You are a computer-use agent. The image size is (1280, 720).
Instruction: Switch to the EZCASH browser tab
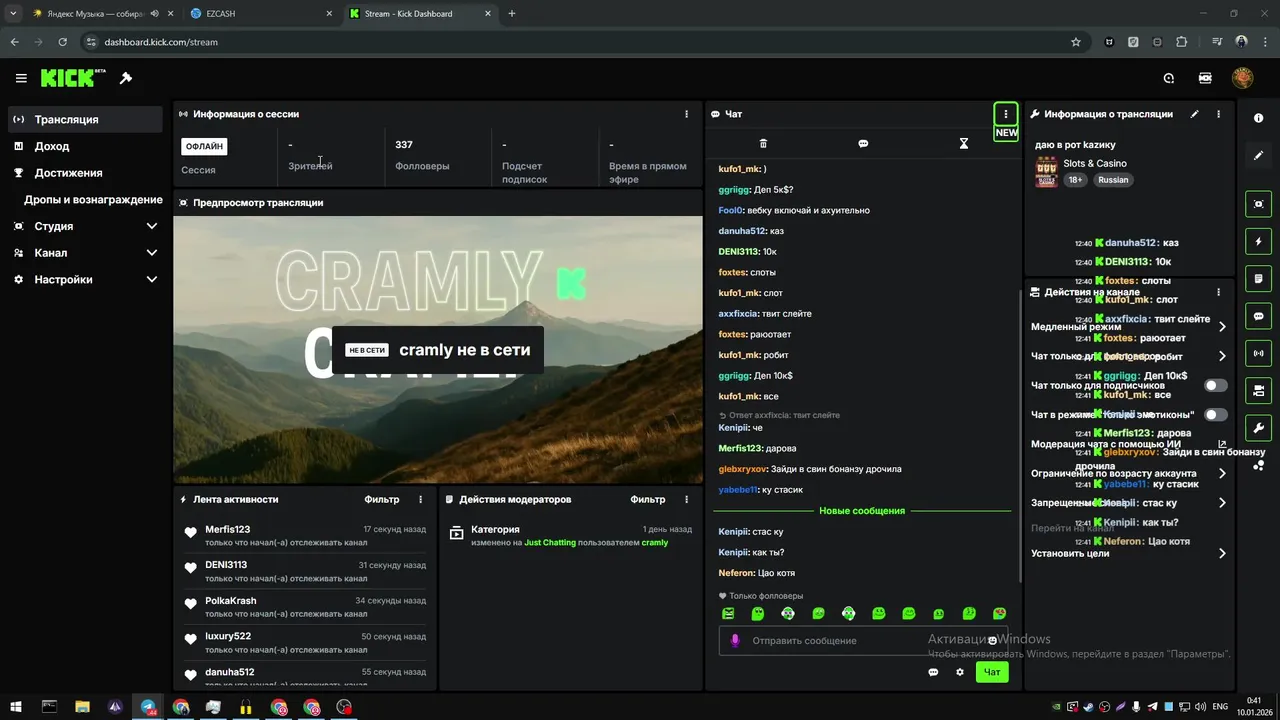(258, 14)
